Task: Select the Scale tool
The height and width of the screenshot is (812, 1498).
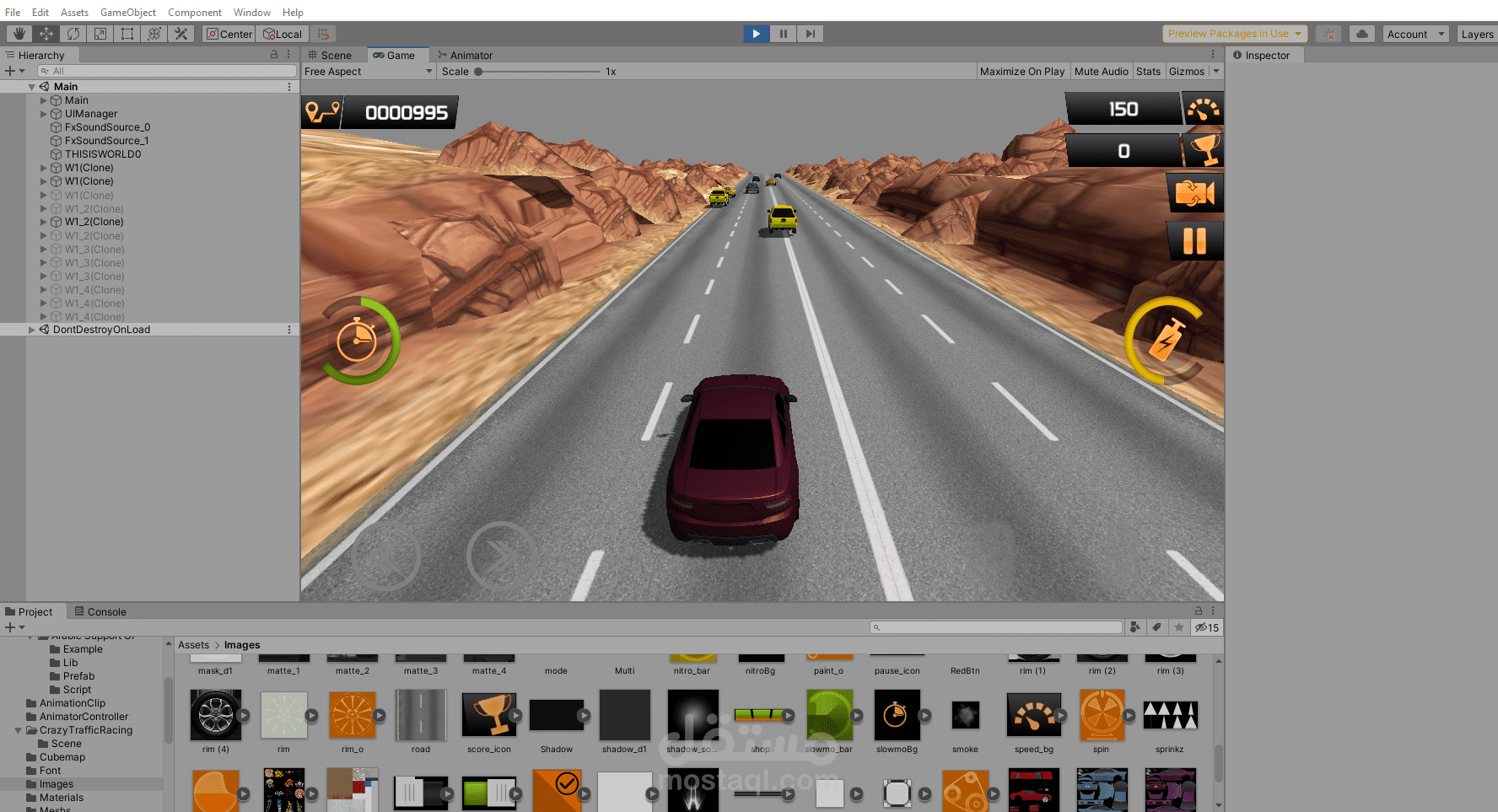Action: [100, 34]
